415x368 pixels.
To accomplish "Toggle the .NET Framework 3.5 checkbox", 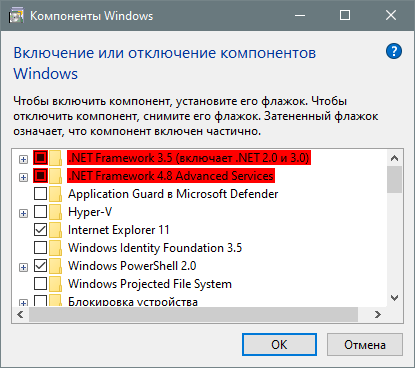I will [x=40, y=158].
